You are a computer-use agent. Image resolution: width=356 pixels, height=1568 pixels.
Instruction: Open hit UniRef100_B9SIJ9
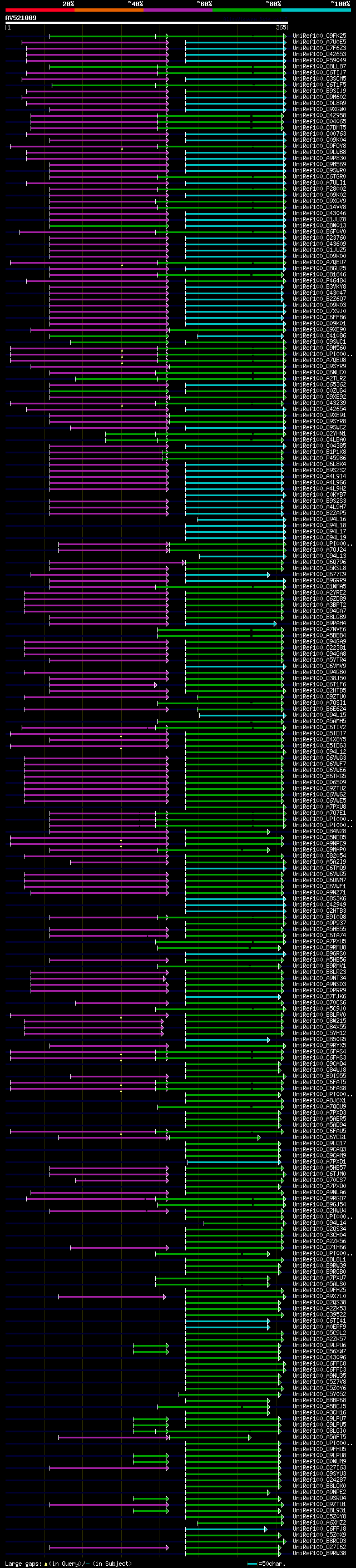coord(319,91)
